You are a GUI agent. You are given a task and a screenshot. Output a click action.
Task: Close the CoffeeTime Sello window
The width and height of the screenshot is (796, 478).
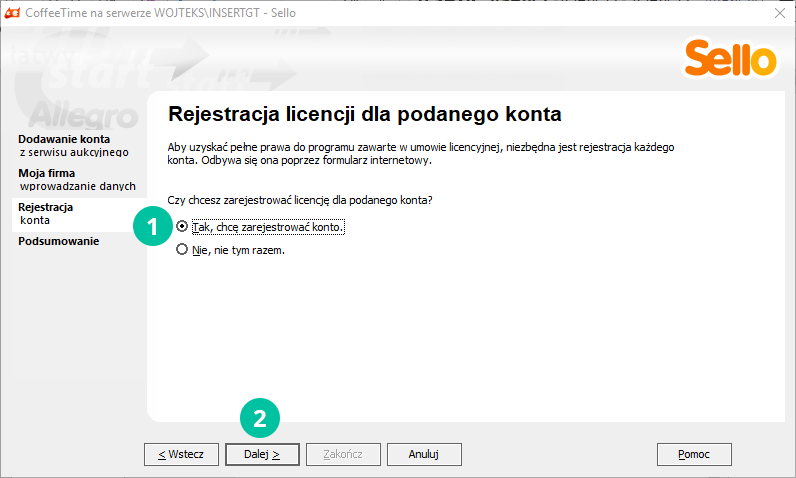coord(780,13)
